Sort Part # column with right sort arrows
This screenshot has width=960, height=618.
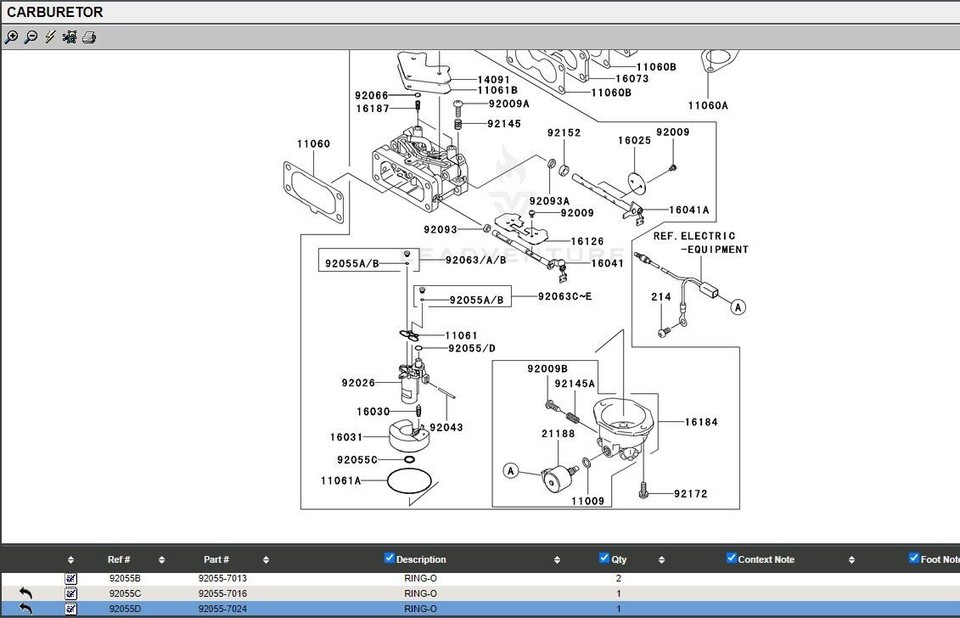(266, 560)
